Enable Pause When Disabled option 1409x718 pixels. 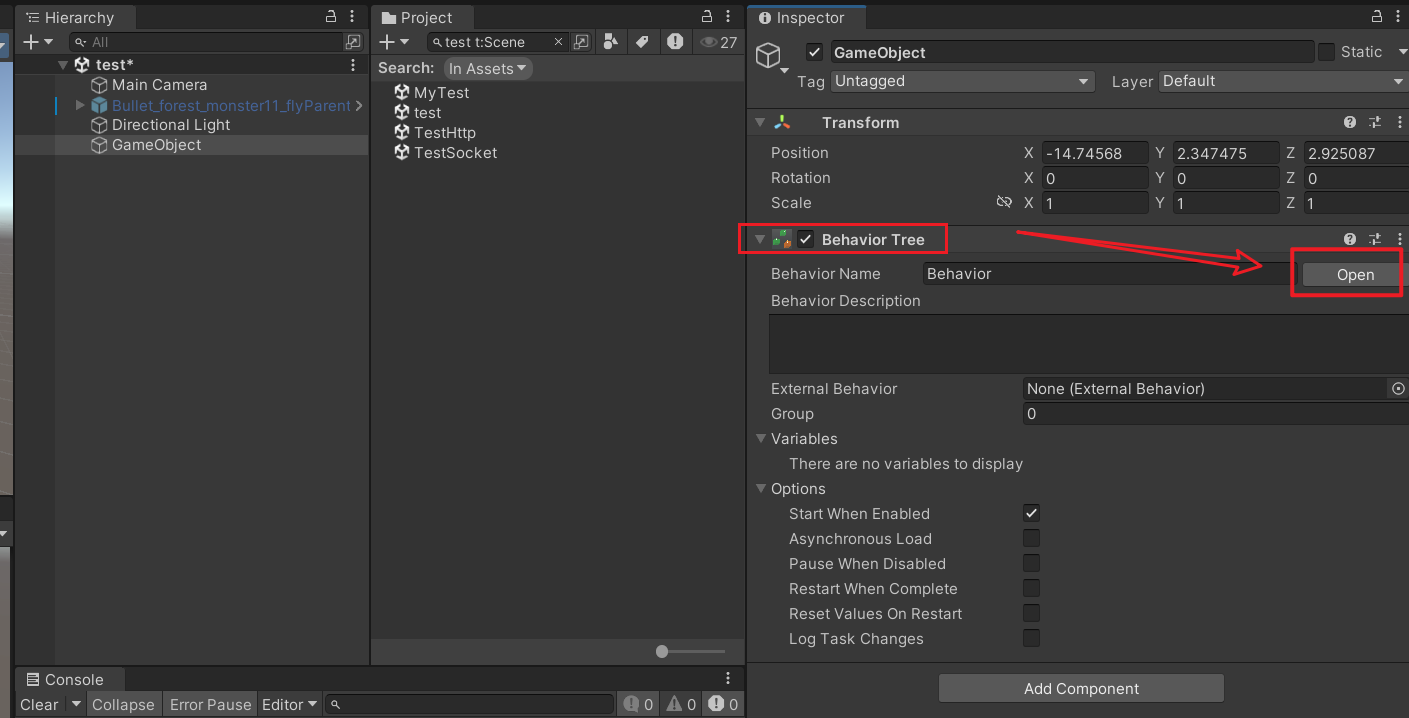(1031, 564)
